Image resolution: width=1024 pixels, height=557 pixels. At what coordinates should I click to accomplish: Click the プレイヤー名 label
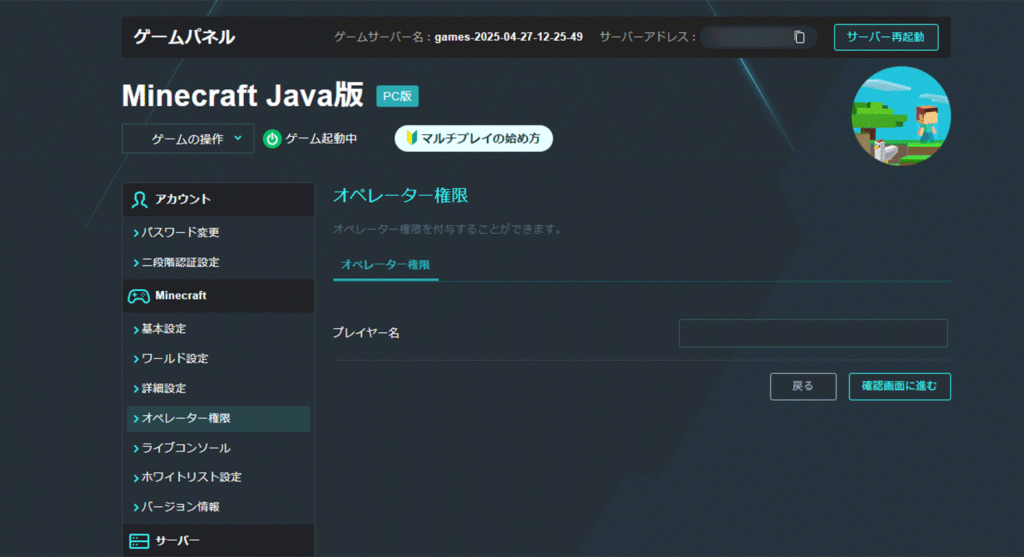coord(366,333)
